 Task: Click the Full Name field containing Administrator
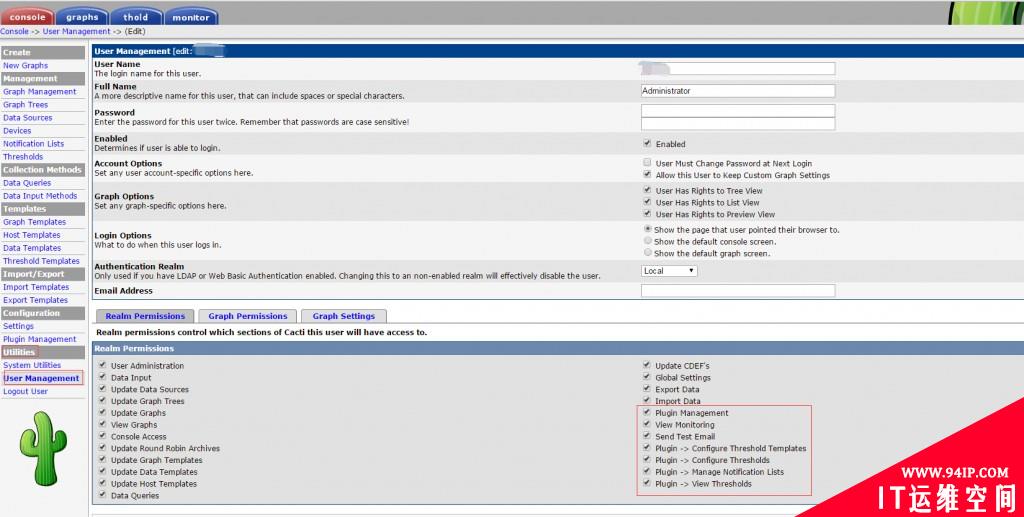tap(738, 91)
